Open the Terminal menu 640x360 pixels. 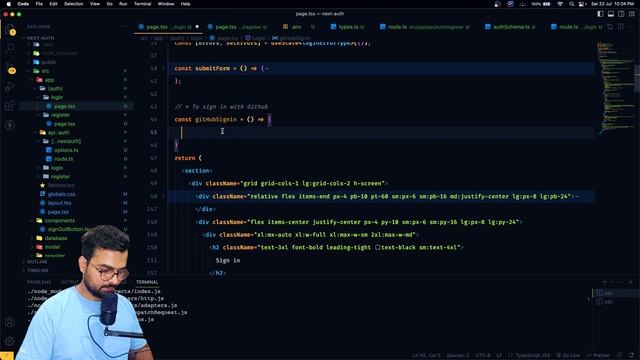point(142,4)
